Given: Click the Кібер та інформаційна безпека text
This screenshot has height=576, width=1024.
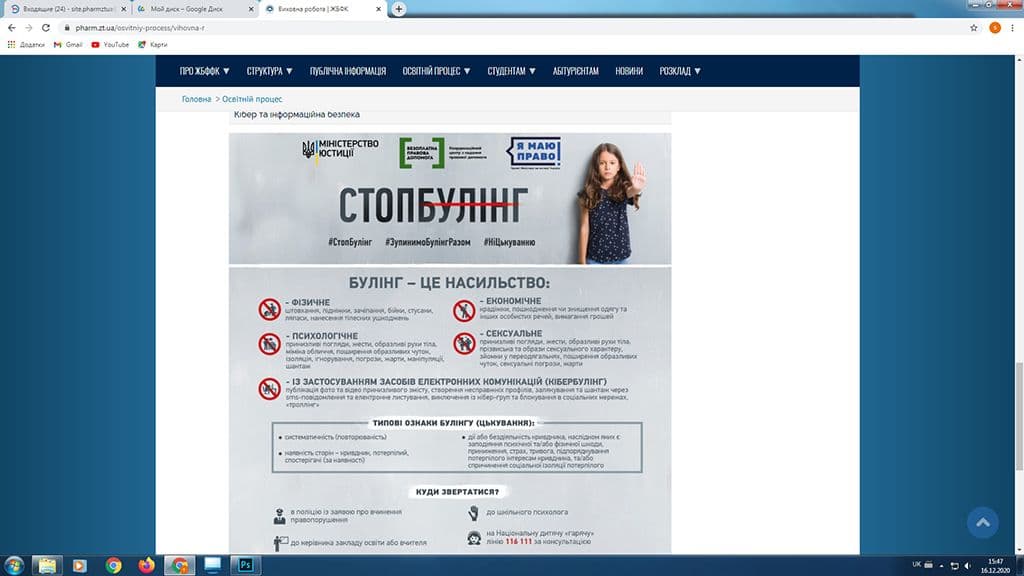Looking at the screenshot, I should pos(296,114).
